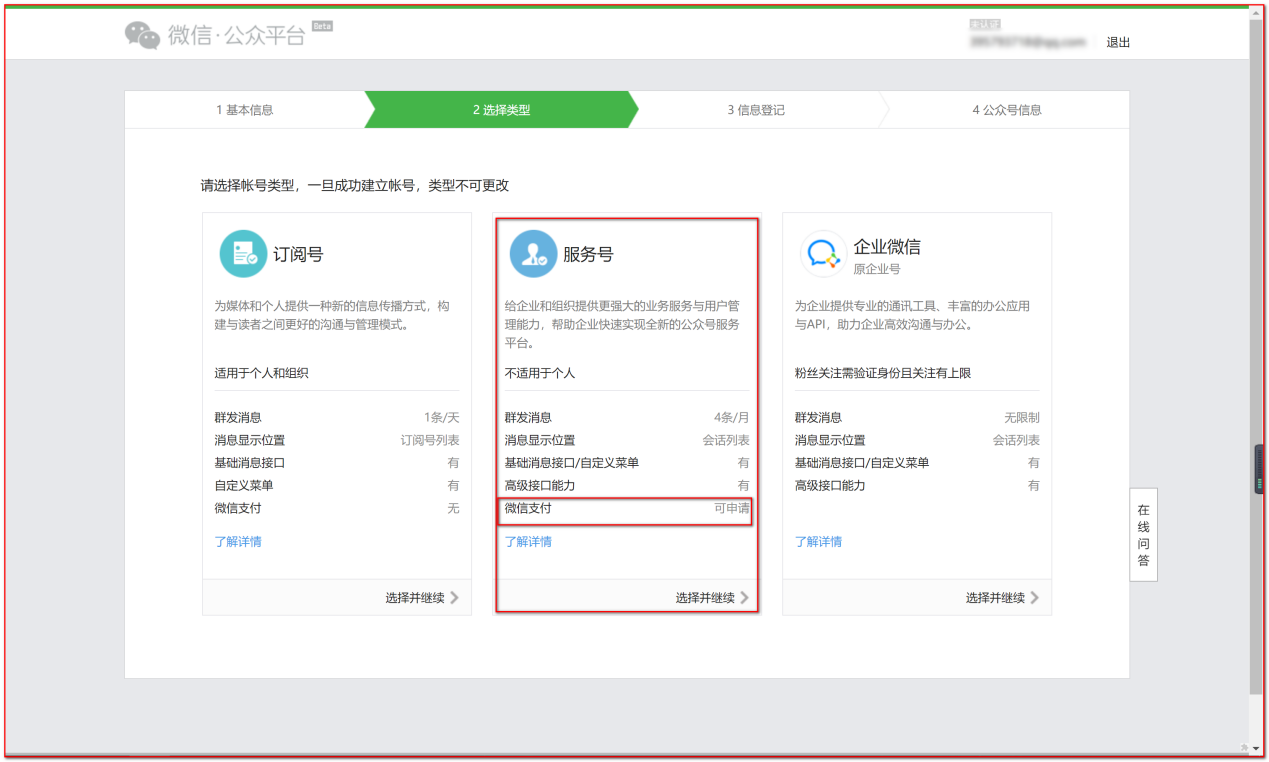Go to step 1 基本信息
The image size is (1269, 762).
244,110
